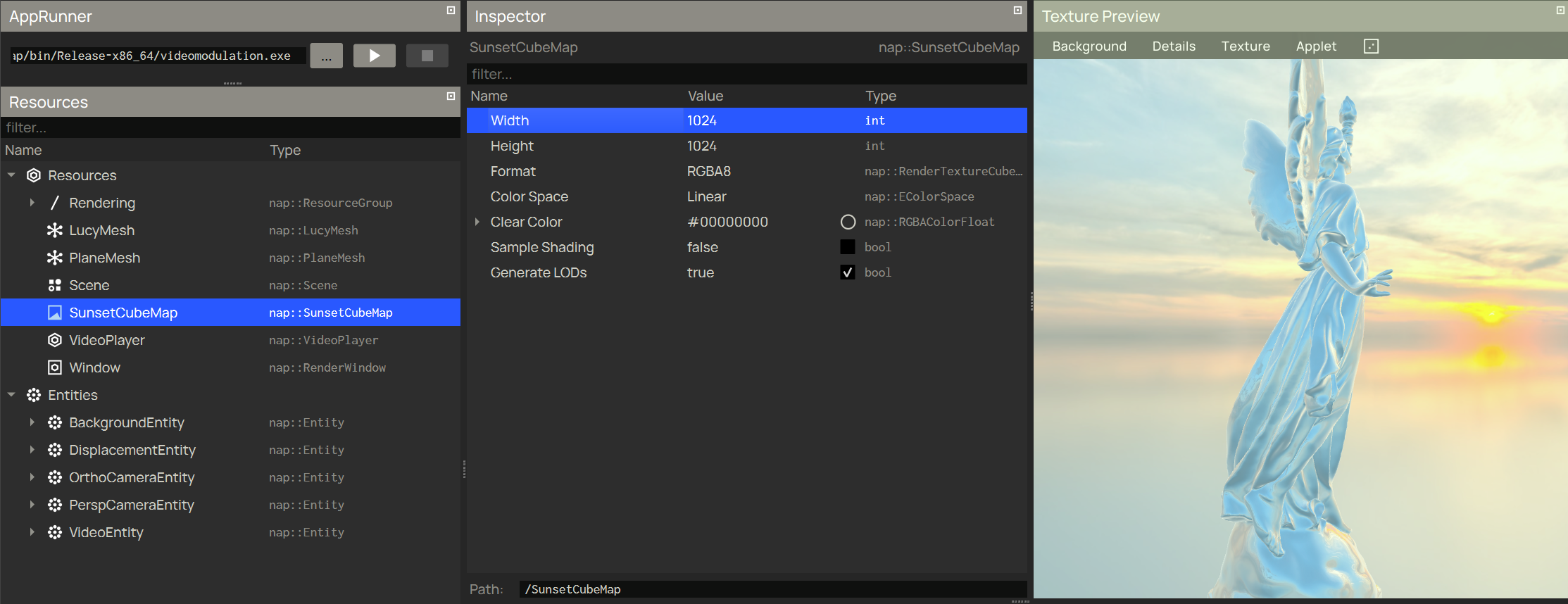Click the Rendering group slash icon
This screenshot has height=604, width=1568.
coord(54,203)
